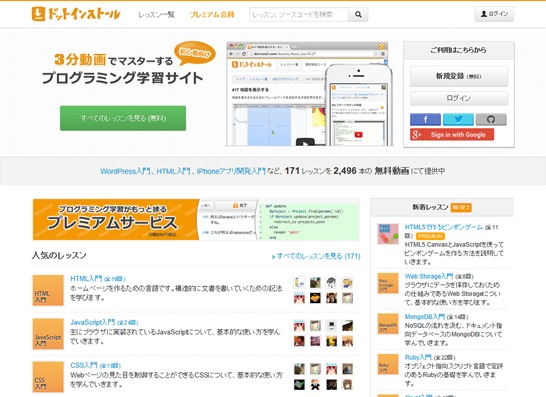Click the 新規登録 (無料) button
Screen dimensions: 546x397
click(x=459, y=76)
